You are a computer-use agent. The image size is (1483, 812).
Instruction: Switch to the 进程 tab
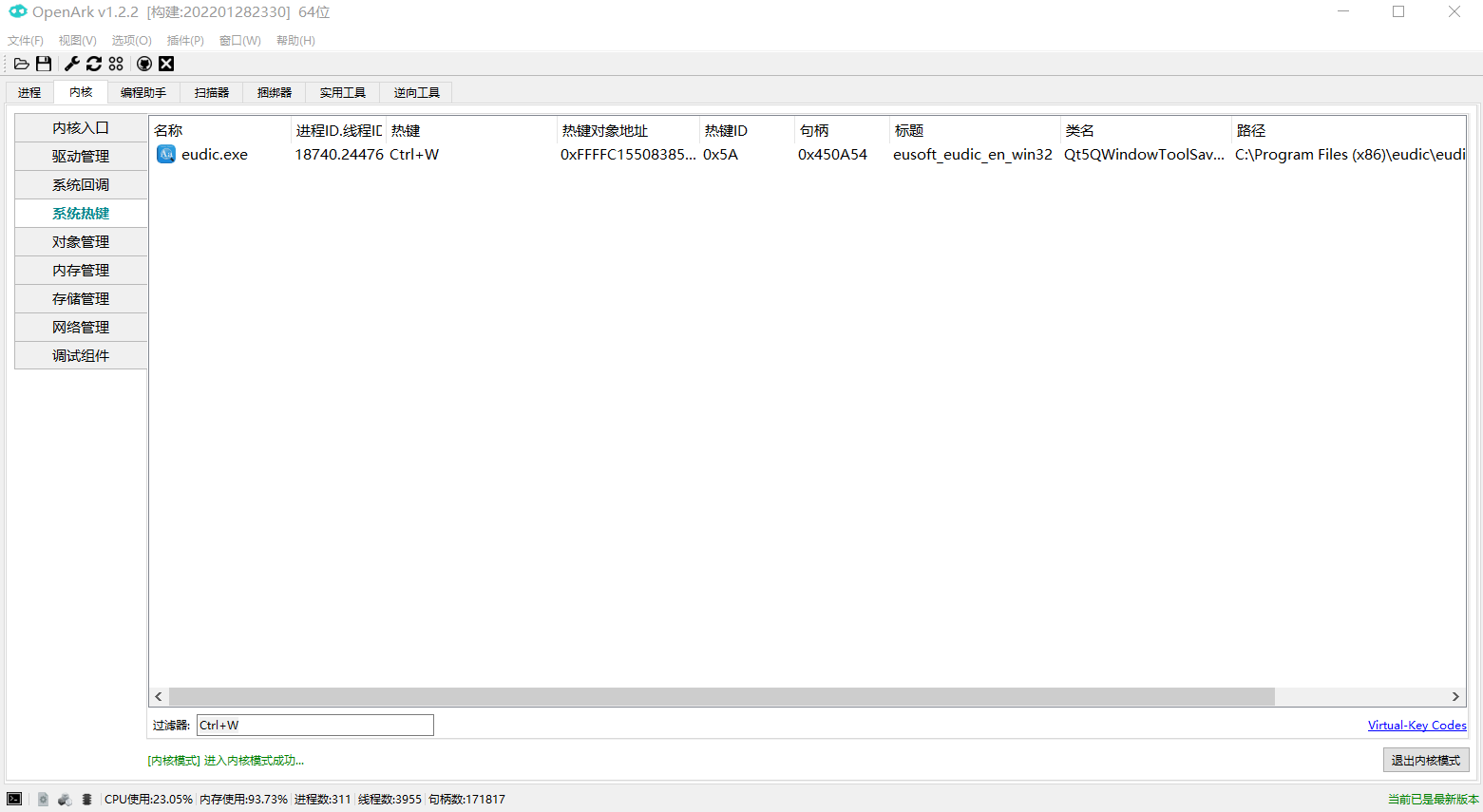click(x=29, y=92)
